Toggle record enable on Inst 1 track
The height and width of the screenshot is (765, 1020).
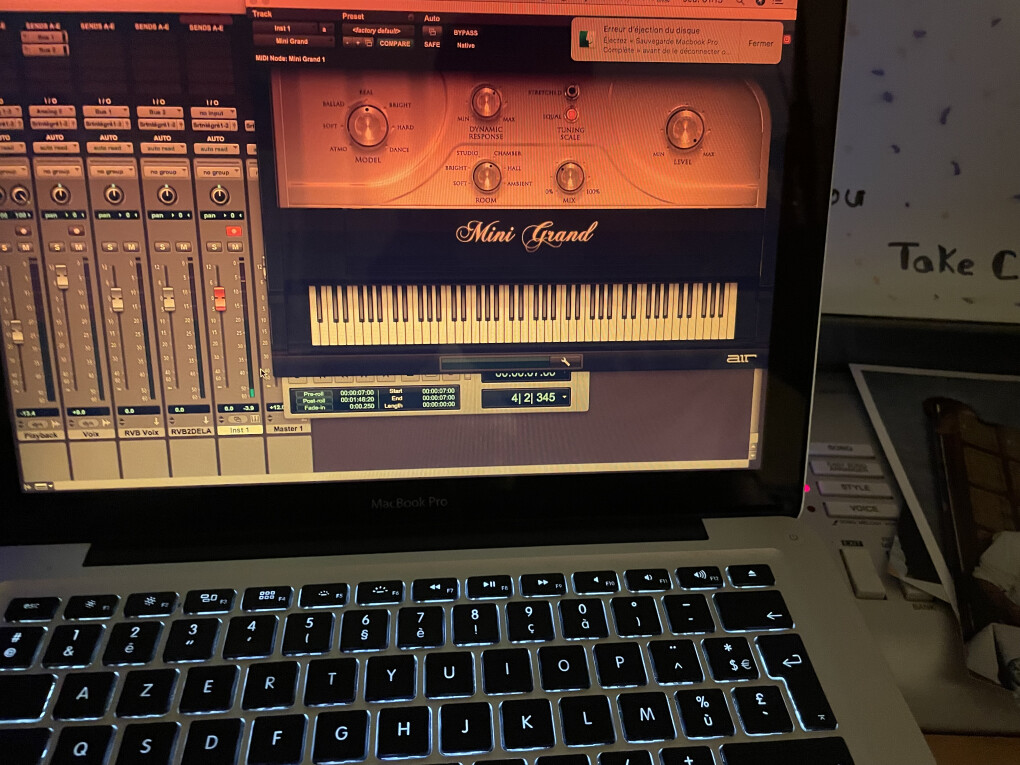233,231
